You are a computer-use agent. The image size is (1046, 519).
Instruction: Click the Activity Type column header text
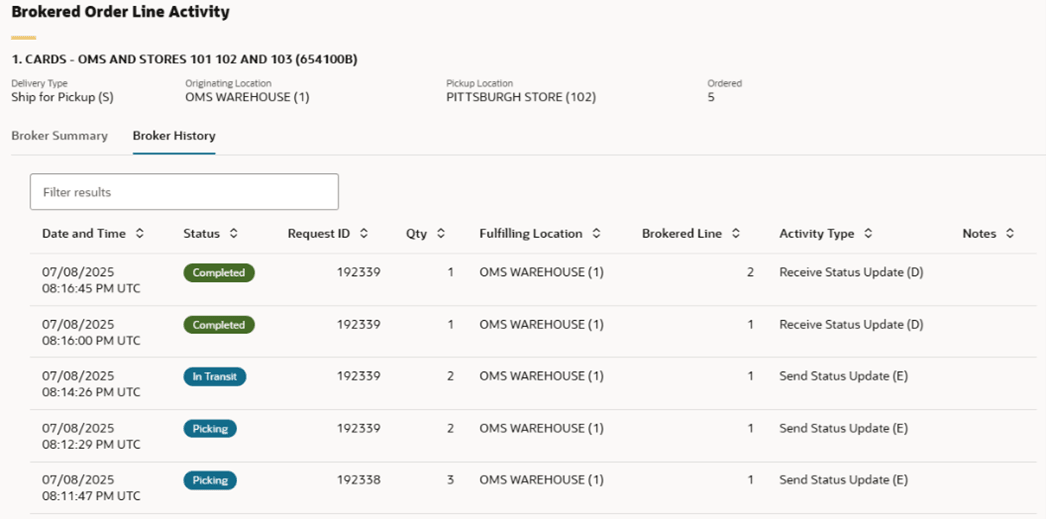tap(817, 233)
